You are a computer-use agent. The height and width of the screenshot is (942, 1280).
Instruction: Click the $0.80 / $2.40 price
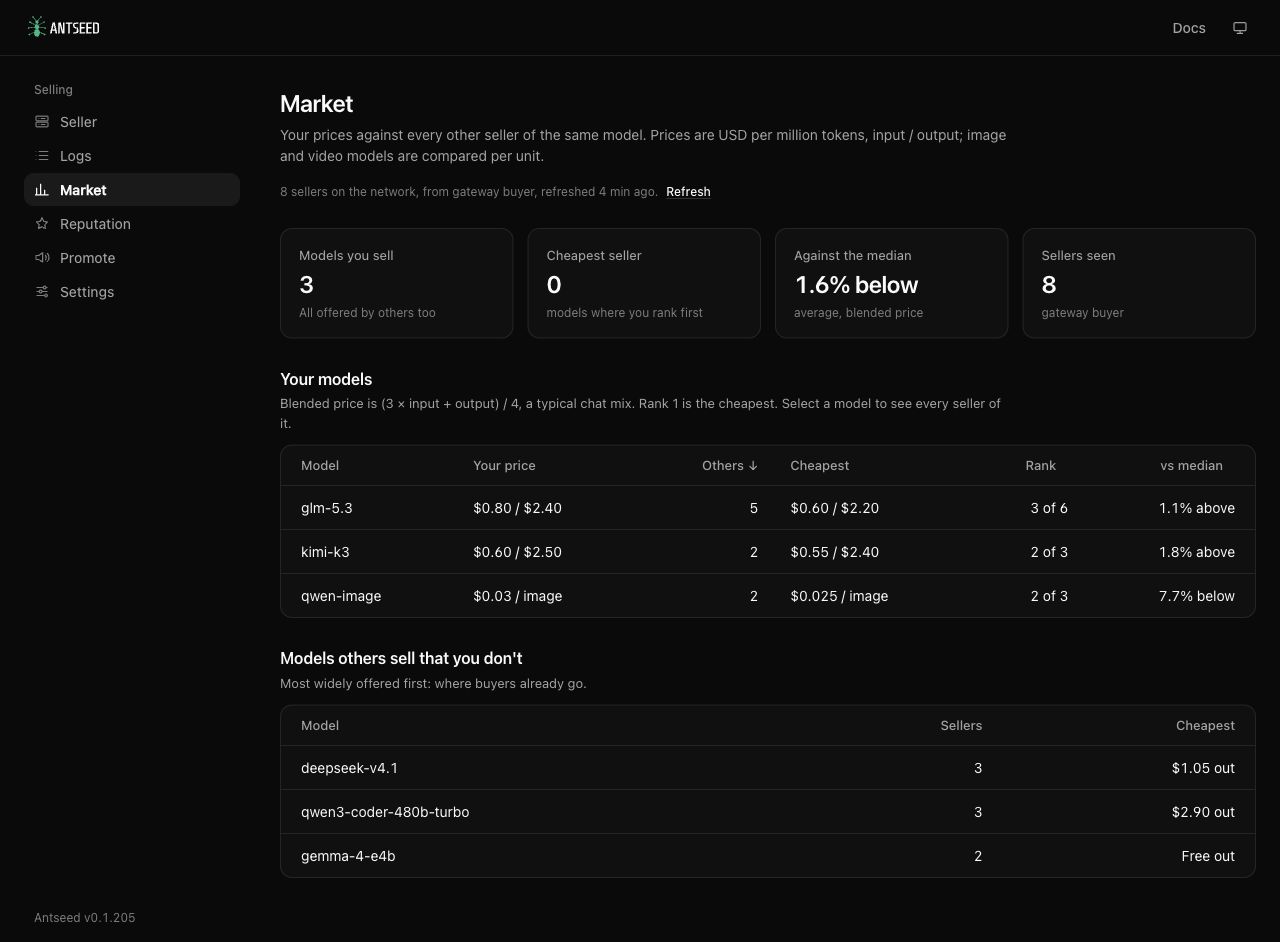pos(517,508)
